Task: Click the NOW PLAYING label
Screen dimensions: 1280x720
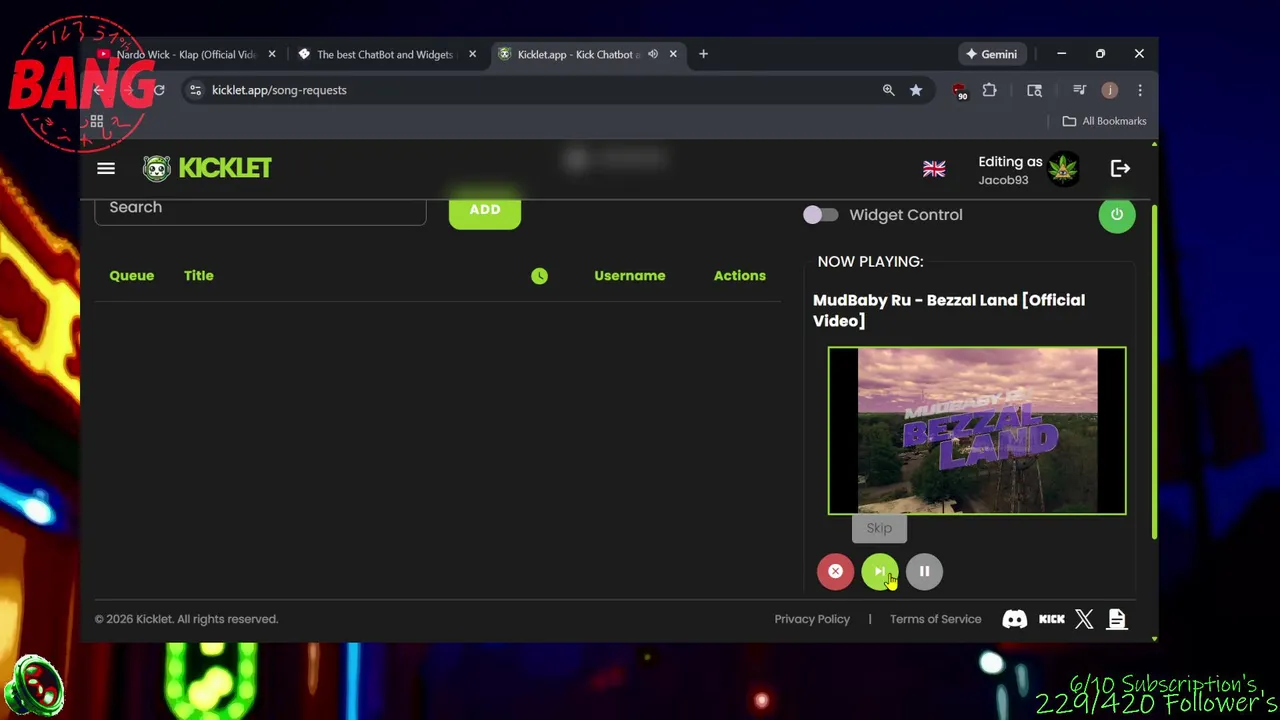Action: [870, 262]
